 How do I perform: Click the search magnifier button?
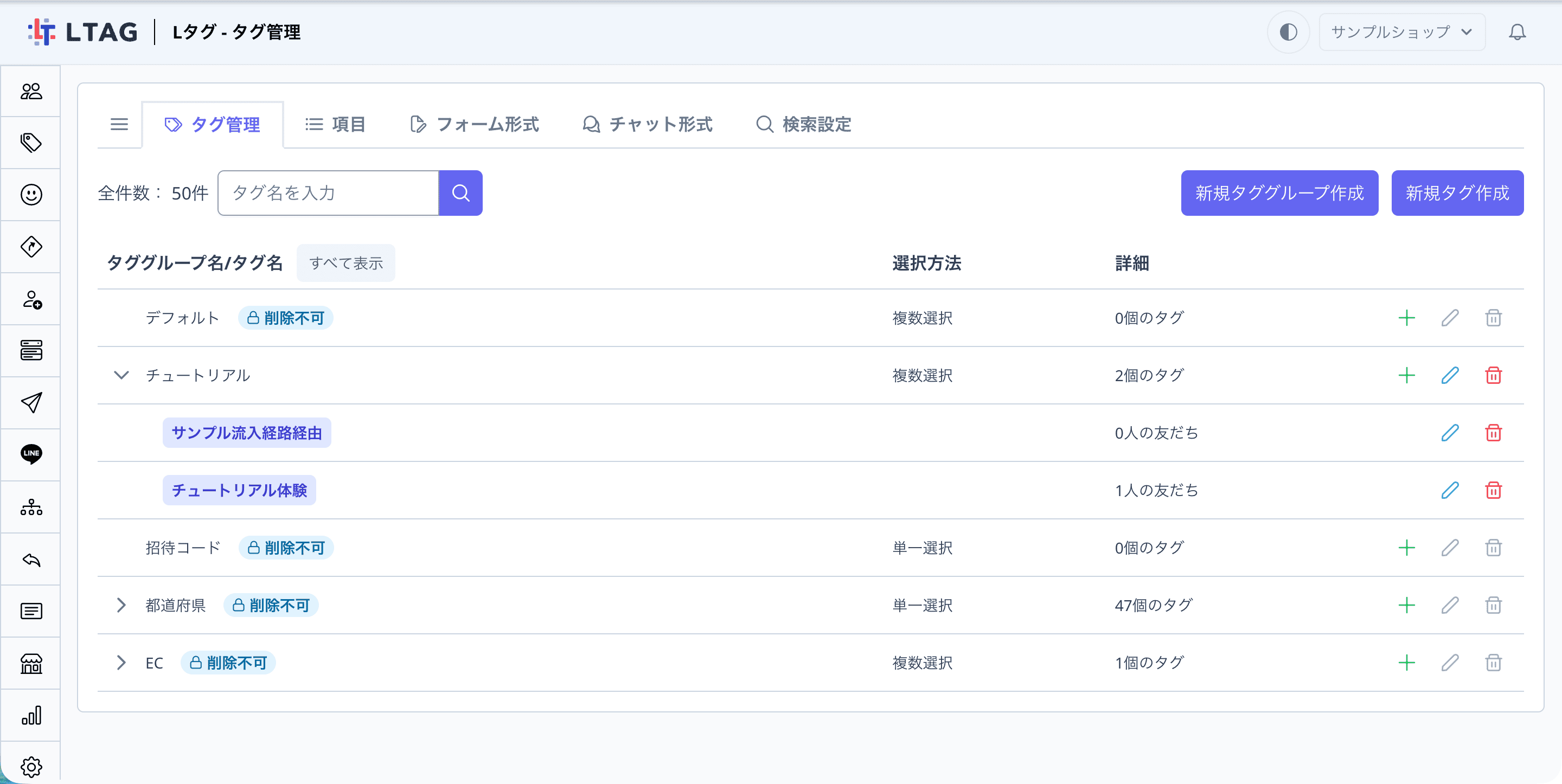pyautogui.click(x=460, y=193)
